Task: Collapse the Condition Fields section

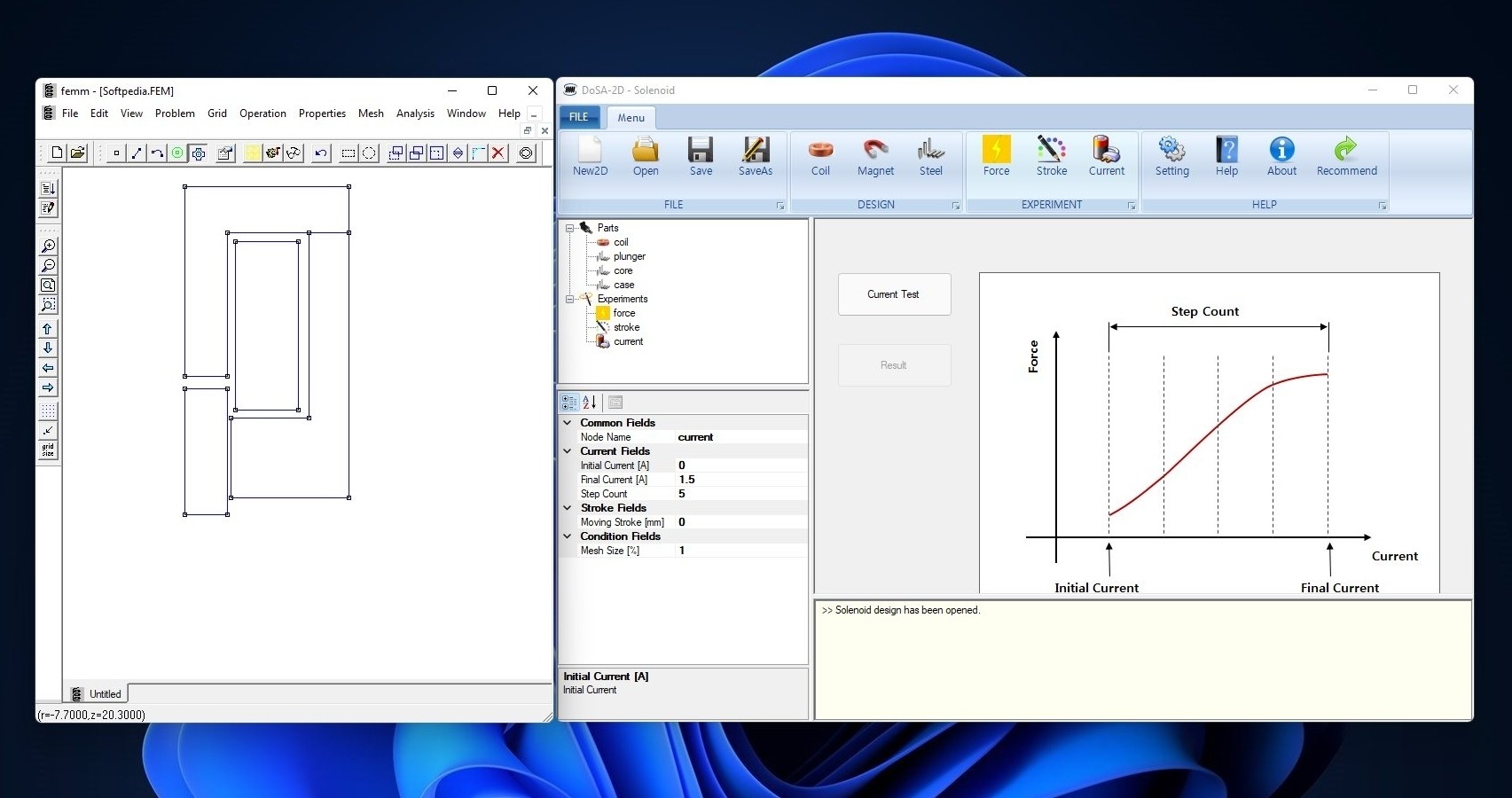Action: 568,536
